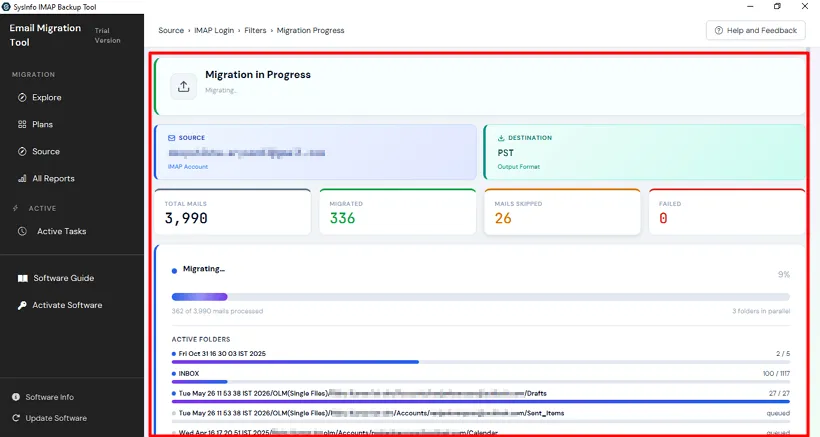Click the Failed 0 card
This screenshot has width=820, height=437.
coord(727,212)
